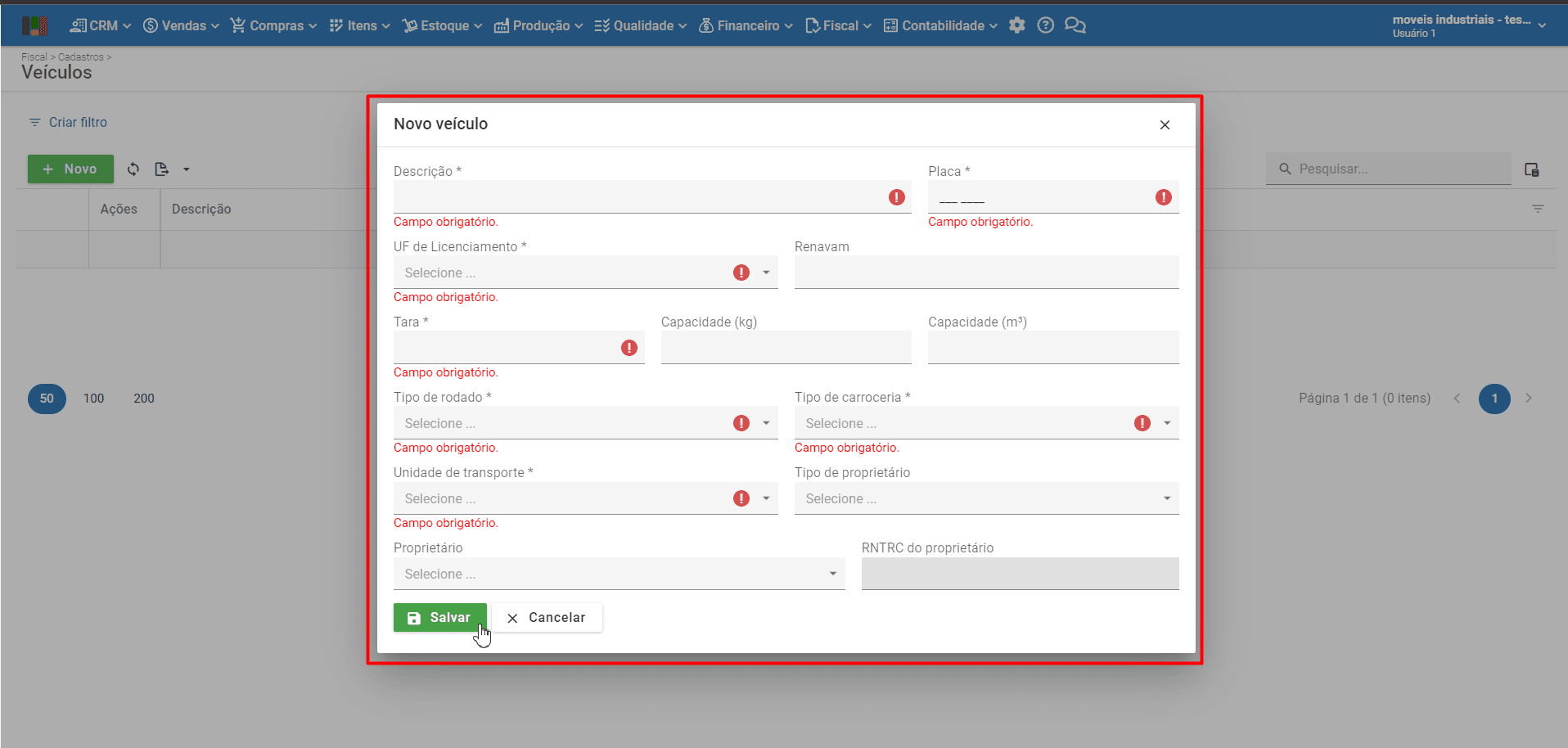This screenshot has width=1568, height=748.
Task: Go to previous page arrow
Action: [x=1457, y=399]
